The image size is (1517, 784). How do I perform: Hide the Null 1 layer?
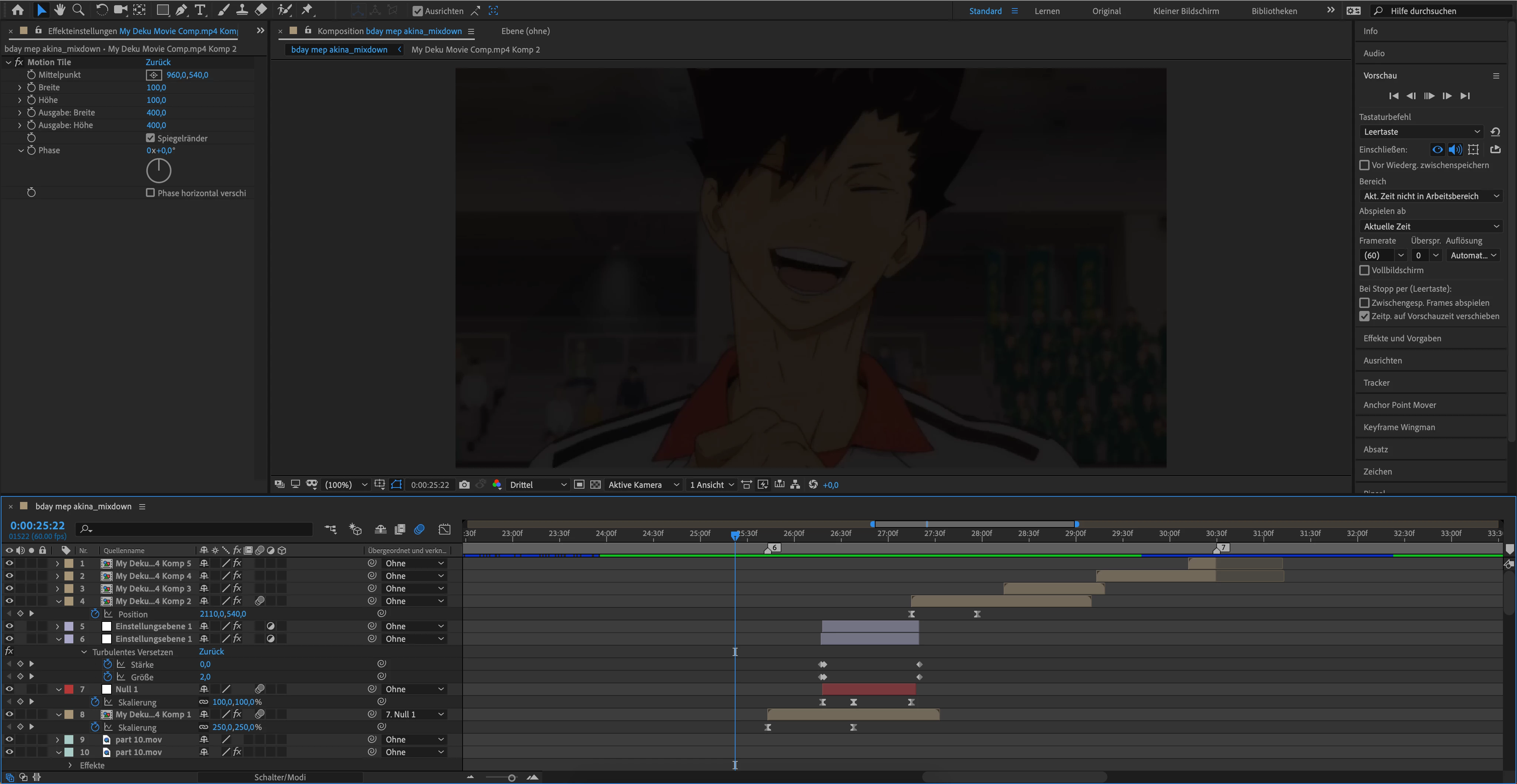tap(9, 688)
